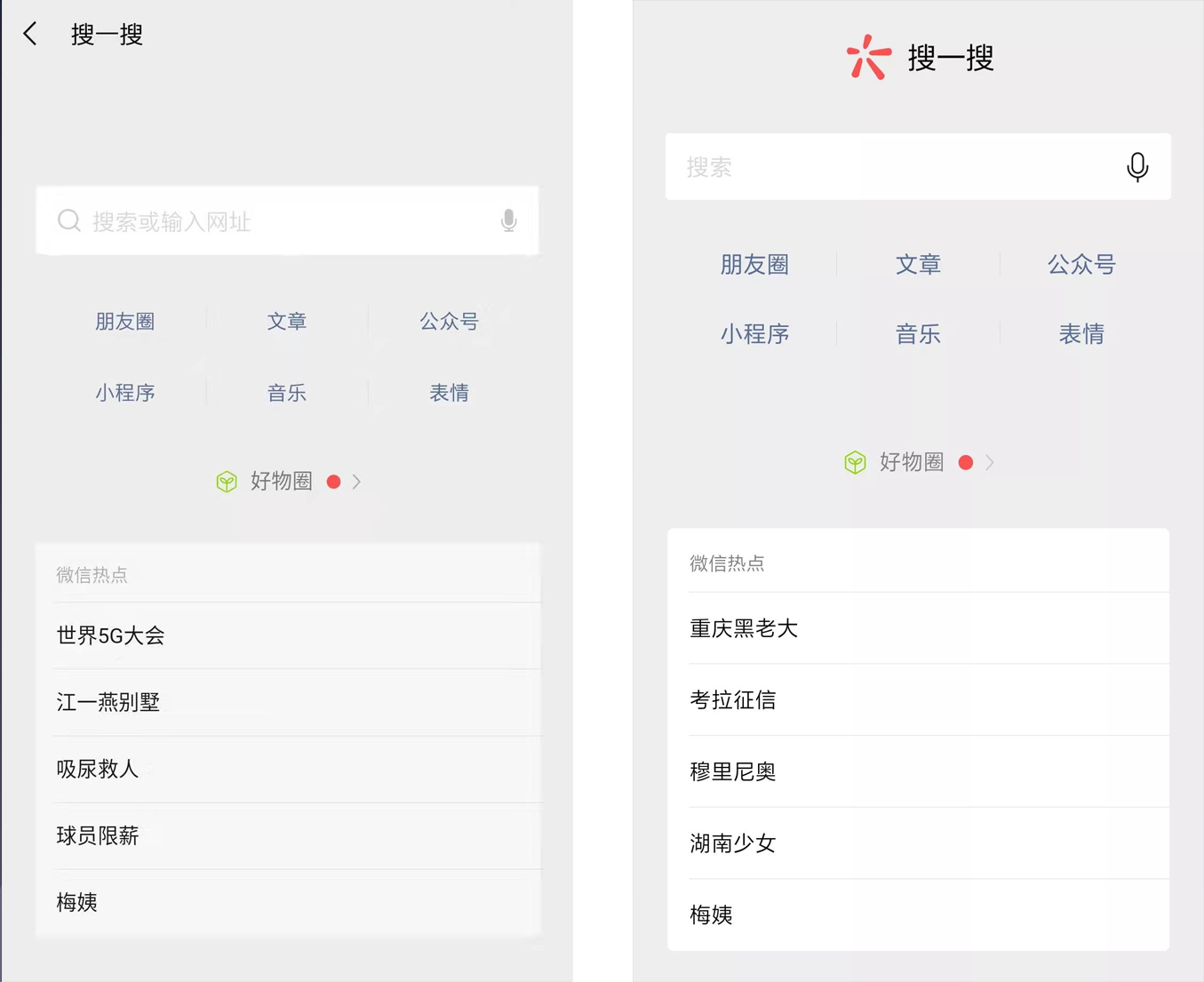Screen dimensions: 1204x982
Task: Select 表情 category in right screen
Action: tap(1081, 334)
